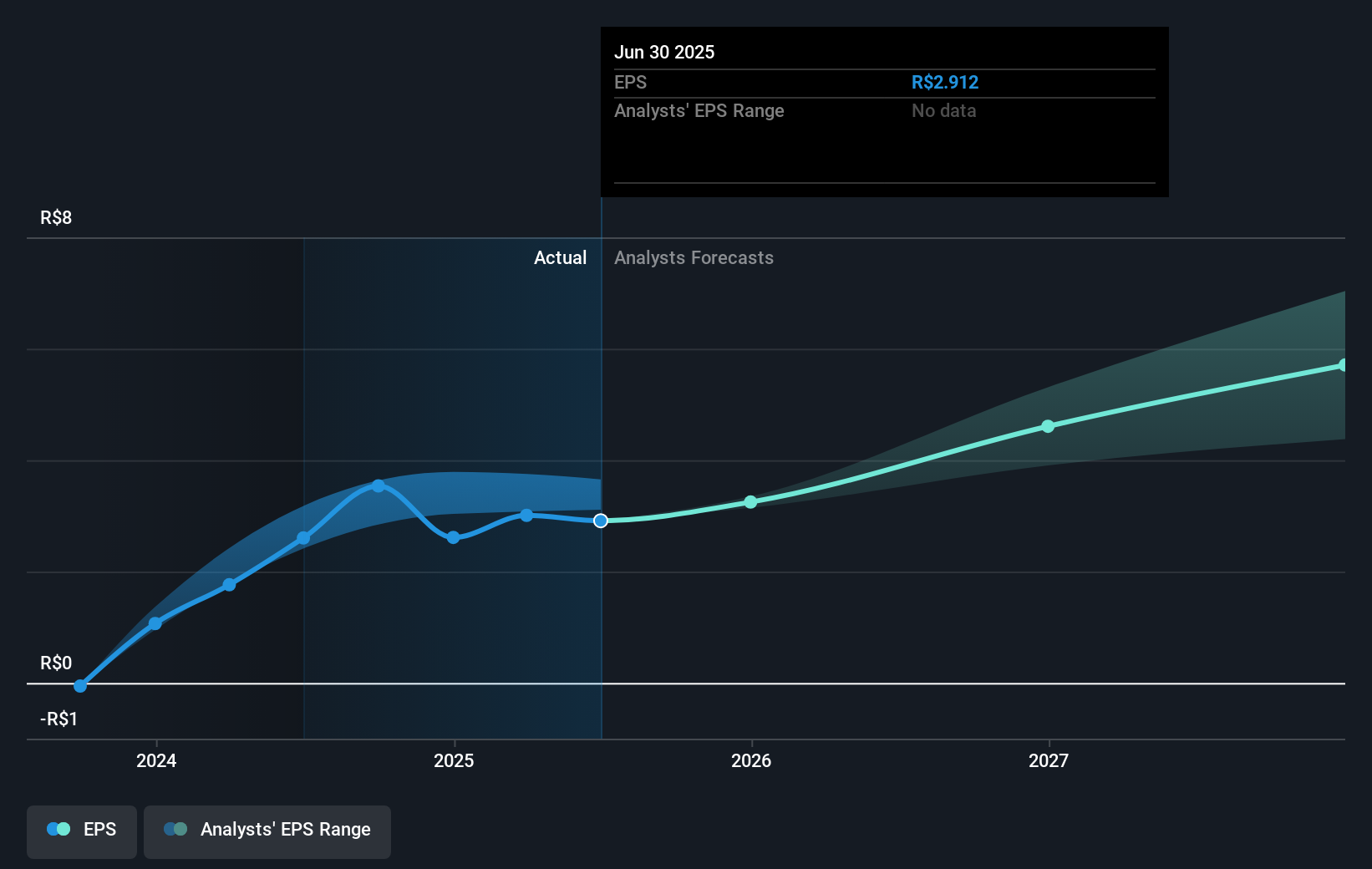Click the EPS peak data point in late 2024

coord(379,485)
